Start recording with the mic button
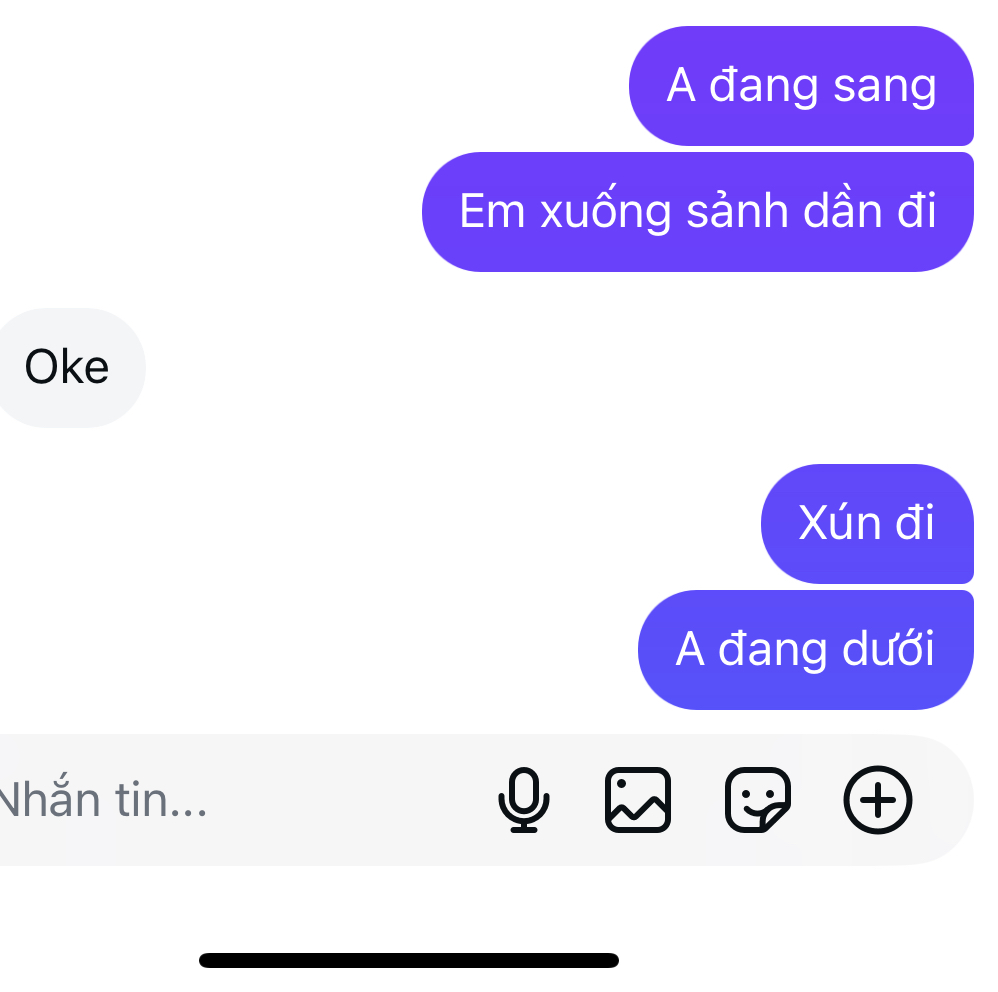 tap(524, 800)
